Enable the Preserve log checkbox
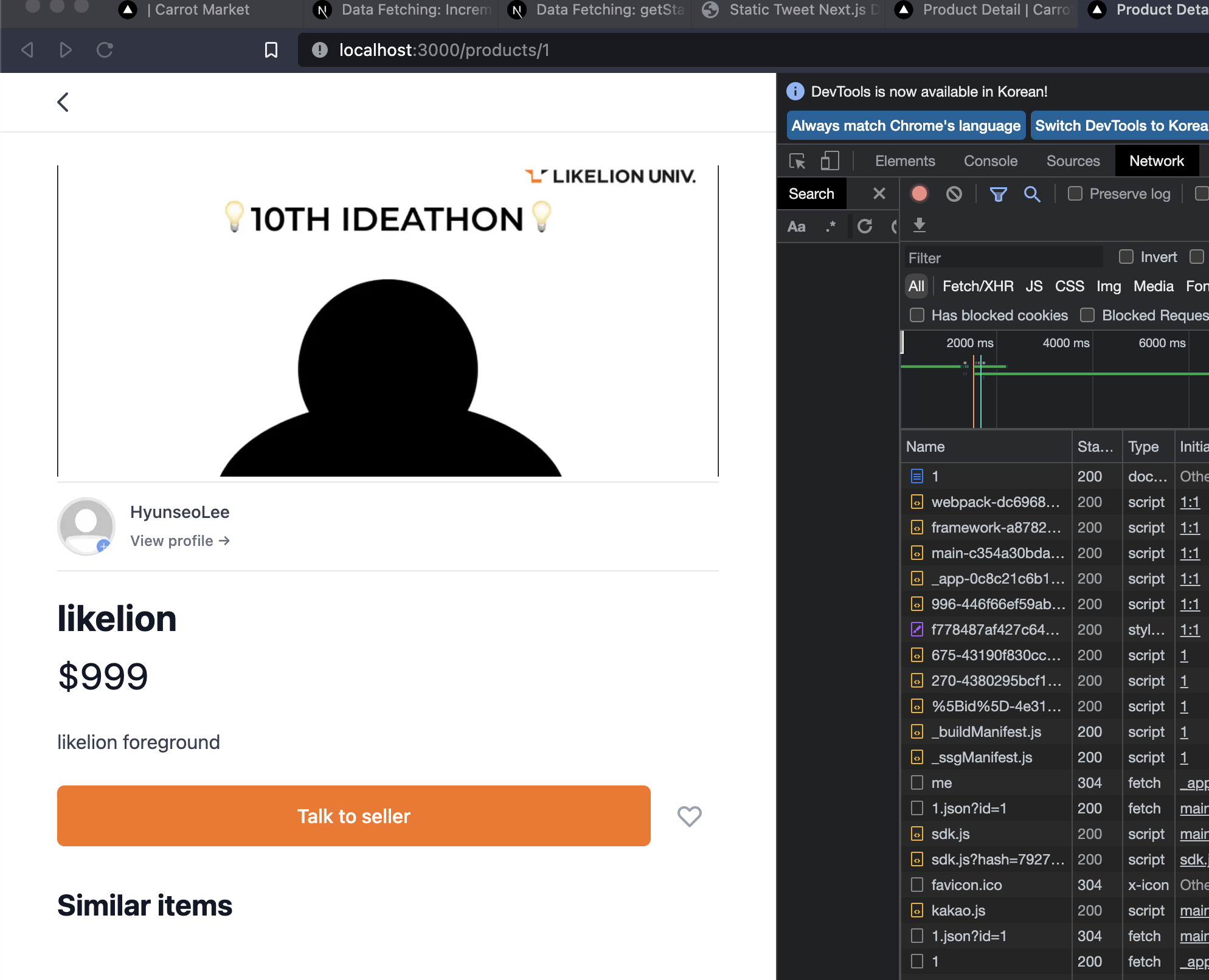The image size is (1209, 980). pyautogui.click(x=1075, y=194)
